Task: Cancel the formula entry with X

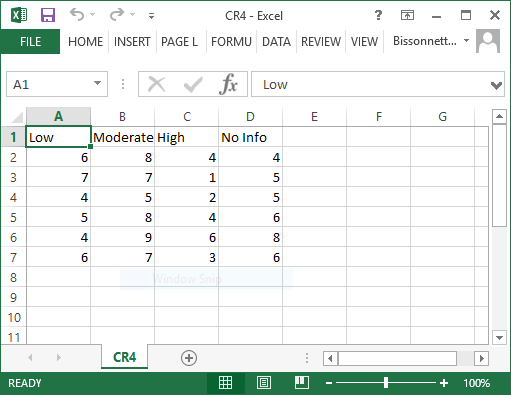Action: (157, 84)
